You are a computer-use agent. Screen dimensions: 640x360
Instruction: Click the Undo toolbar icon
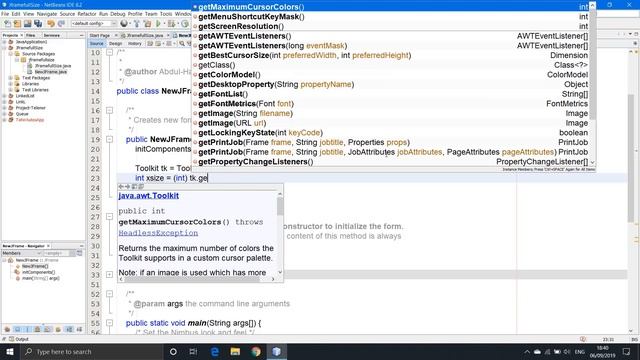tap(51, 24)
